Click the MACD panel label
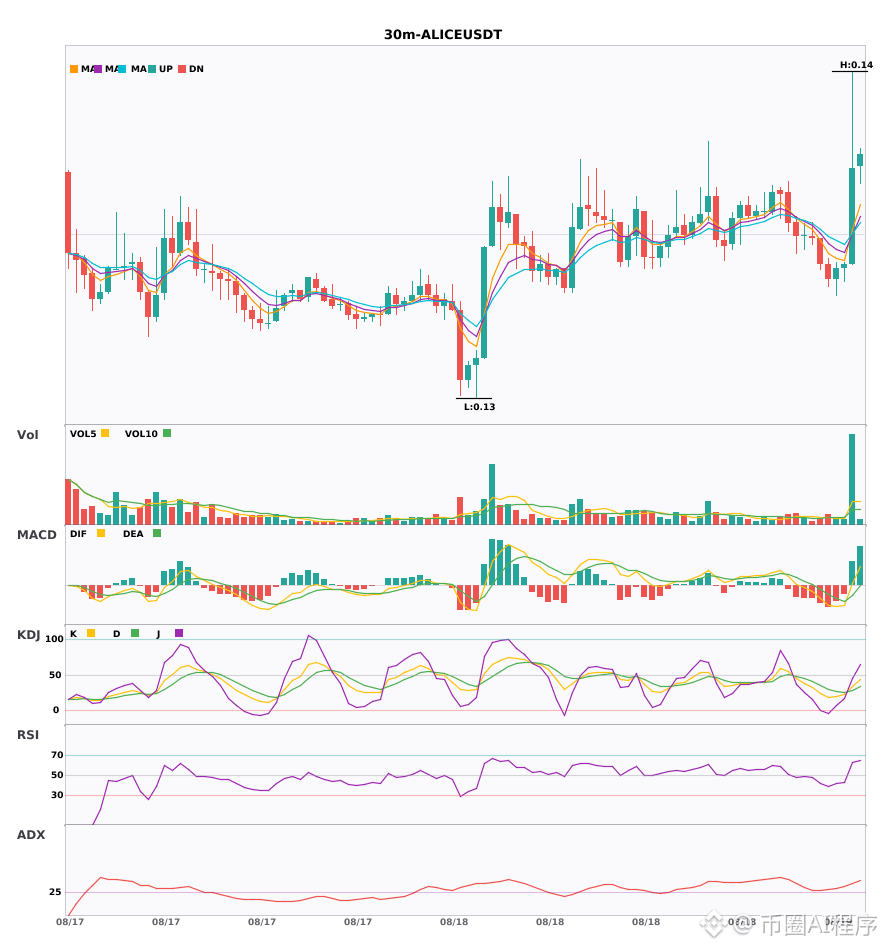This screenshot has height=950, width=885. point(36,535)
